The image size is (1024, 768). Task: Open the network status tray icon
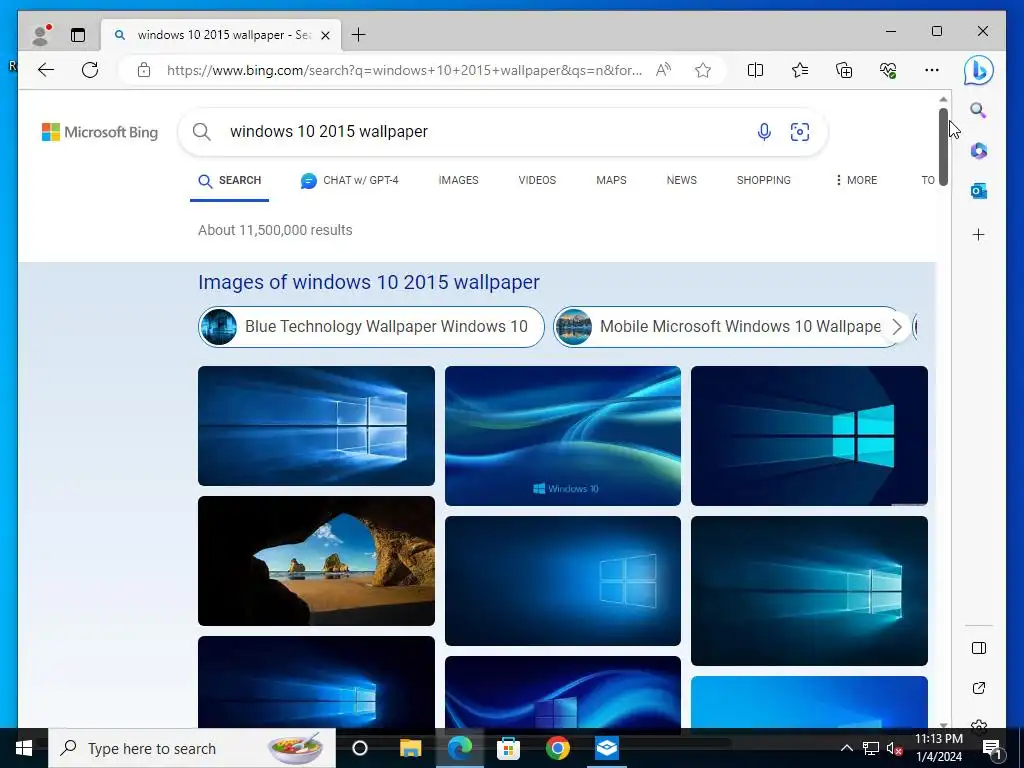(x=871, y=748)
